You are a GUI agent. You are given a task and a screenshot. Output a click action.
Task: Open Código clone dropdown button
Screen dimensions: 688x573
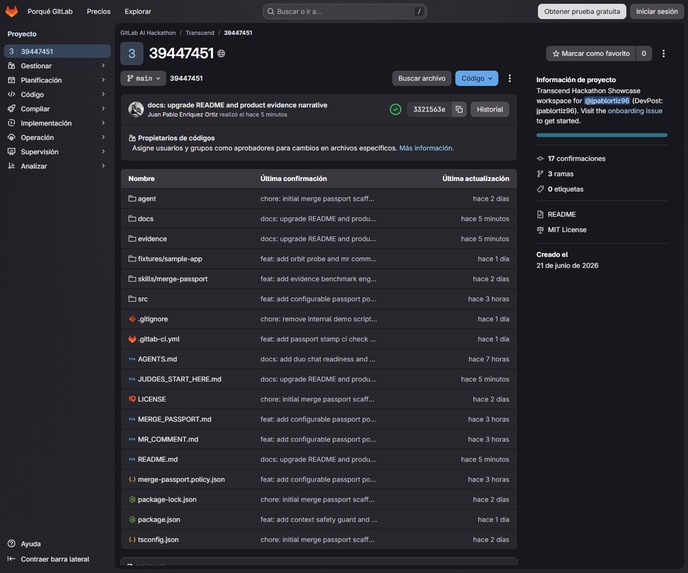coord(477,78)
